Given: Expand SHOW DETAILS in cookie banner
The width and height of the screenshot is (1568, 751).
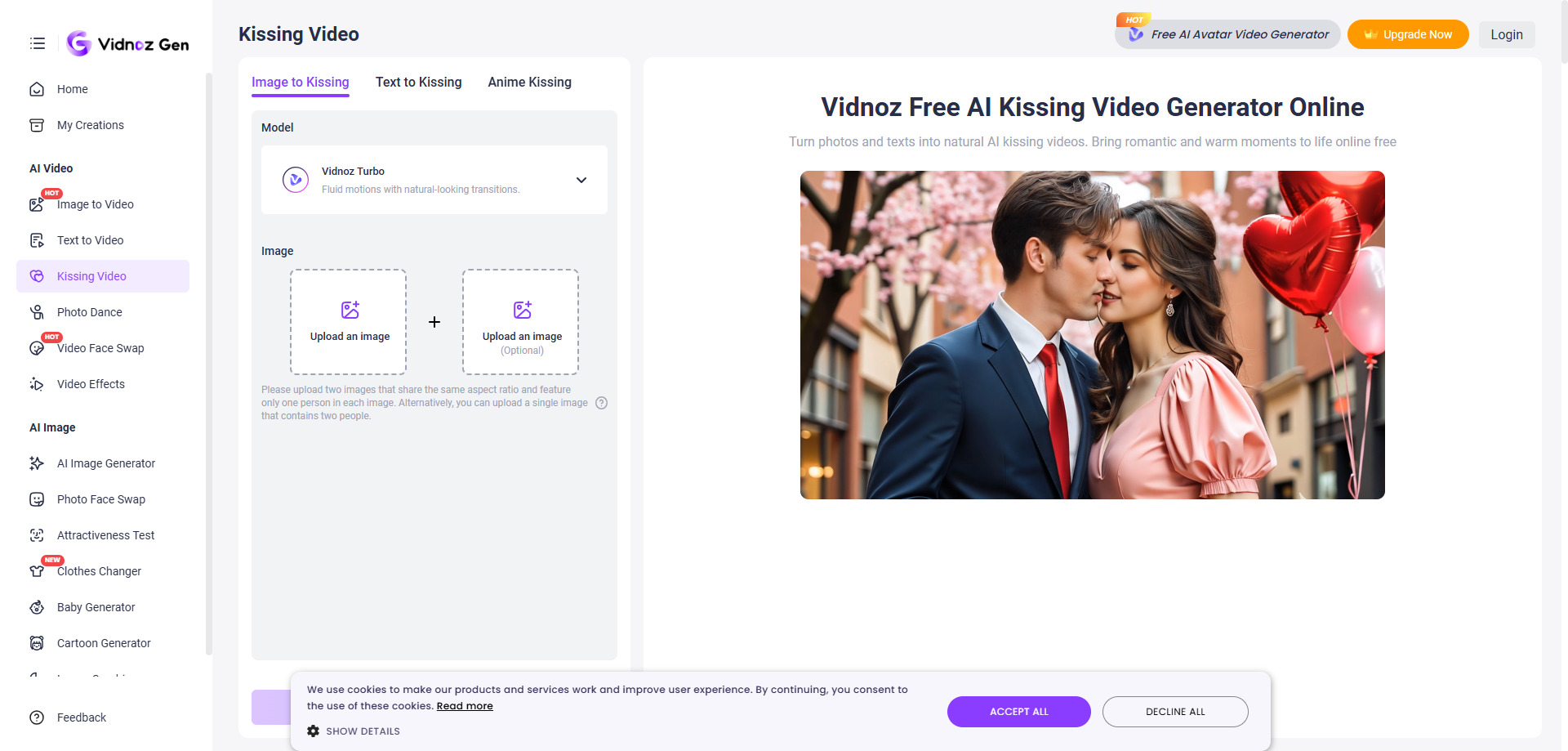Looking at the screenshot, I should (x=354, y=731).
